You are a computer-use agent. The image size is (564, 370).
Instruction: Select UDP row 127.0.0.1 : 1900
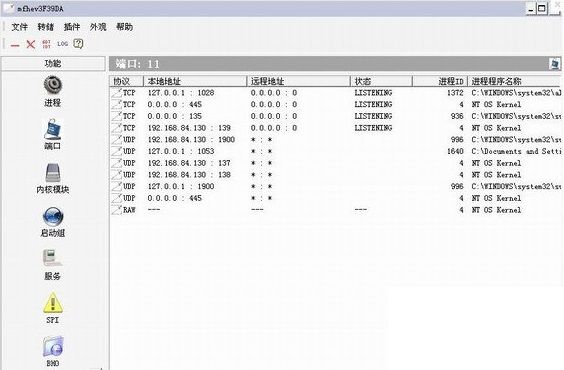(x=336, y=187)
